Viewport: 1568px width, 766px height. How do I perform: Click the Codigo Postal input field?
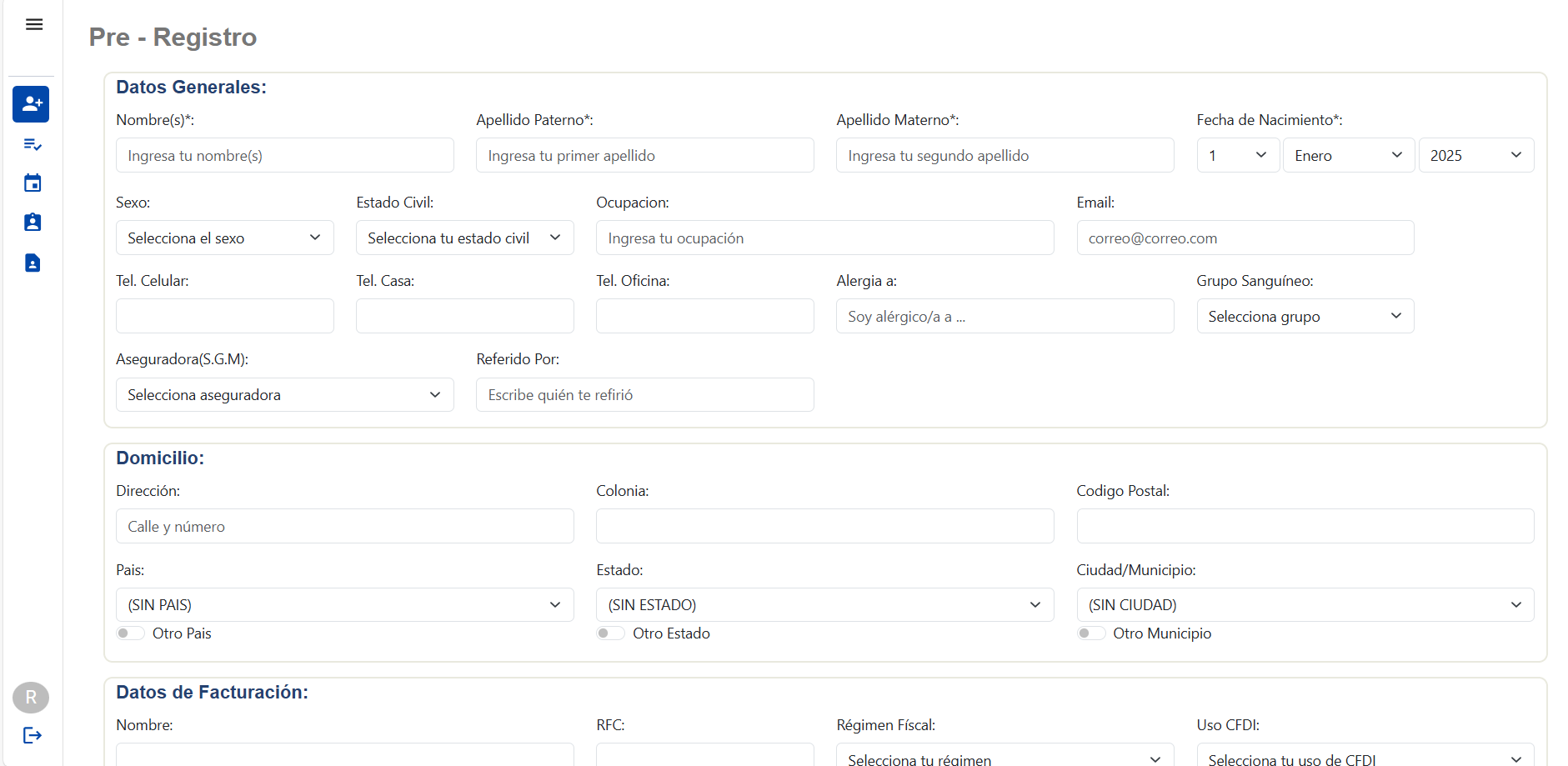point(1305,527)
